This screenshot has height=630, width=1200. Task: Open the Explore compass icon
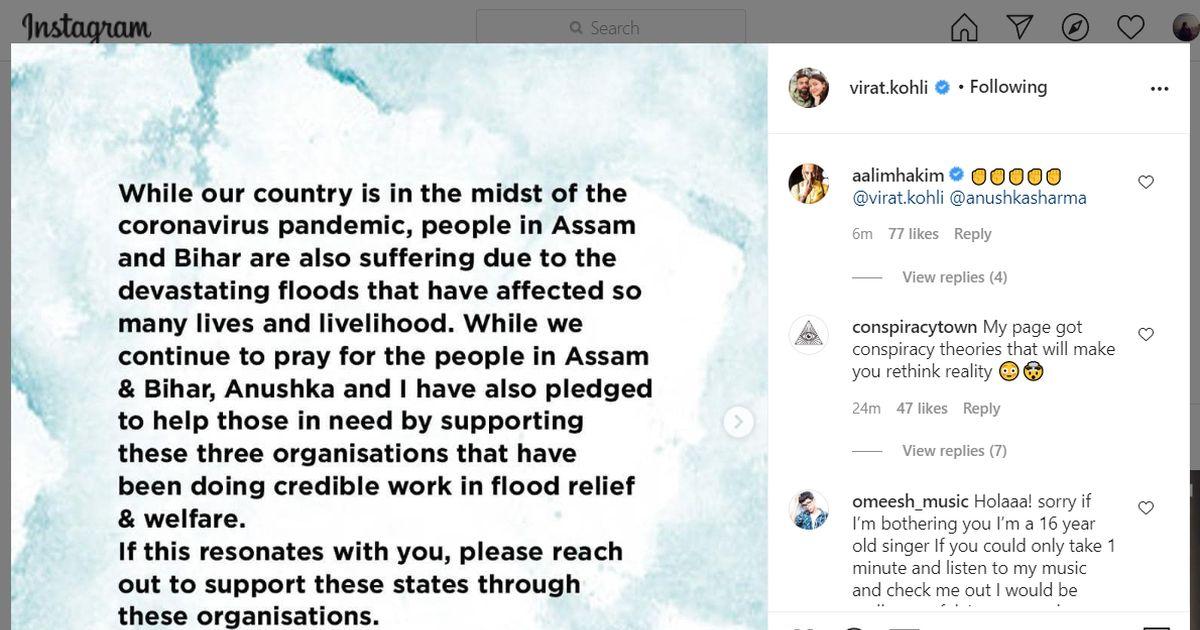[1075, 27]
